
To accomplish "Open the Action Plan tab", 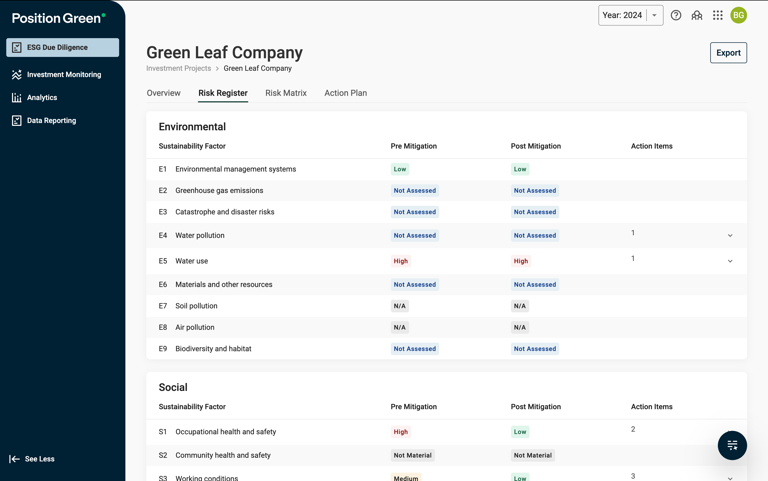I will [x=345, y=93].
